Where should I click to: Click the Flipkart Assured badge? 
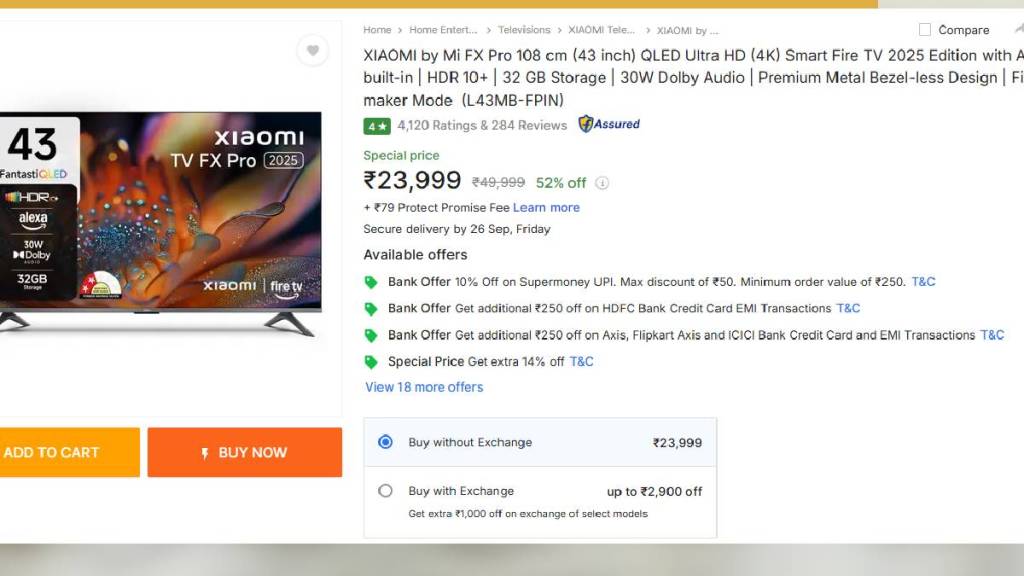[x=609, y=125]
